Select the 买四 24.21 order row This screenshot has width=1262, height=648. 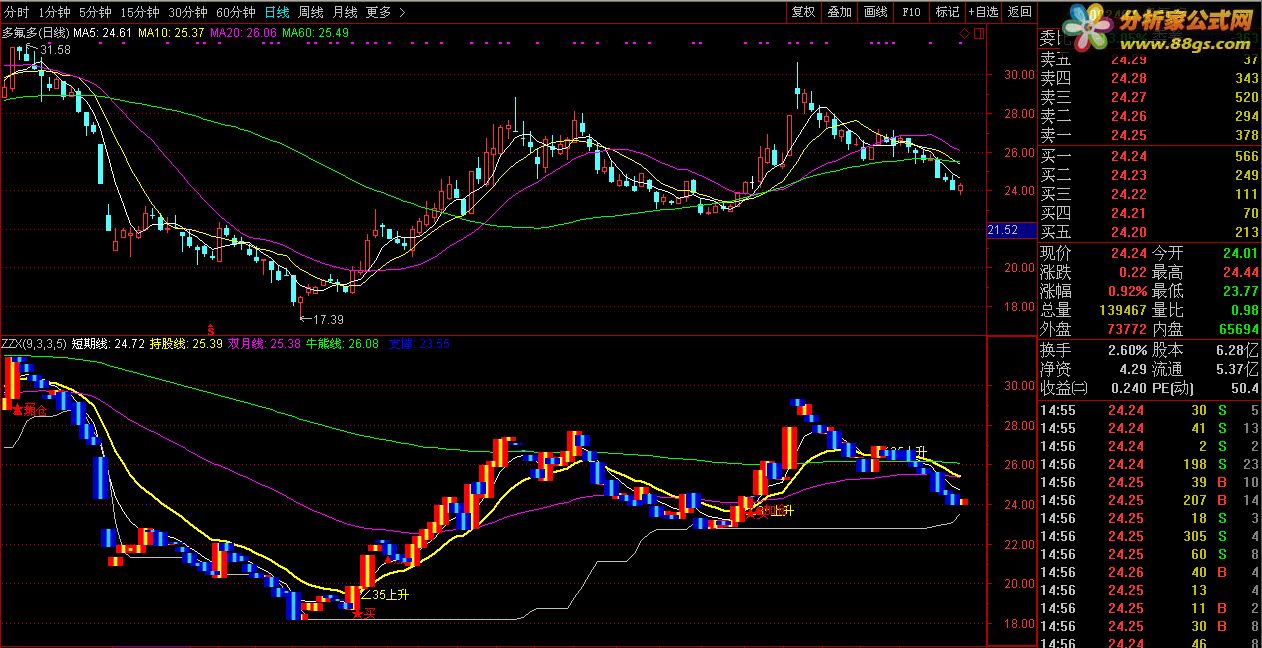click(x=1150, y=213)
